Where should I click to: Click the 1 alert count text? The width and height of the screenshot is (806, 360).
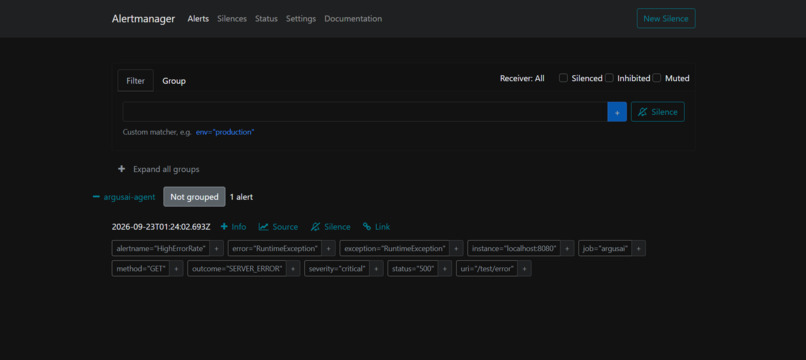point(241,197)
